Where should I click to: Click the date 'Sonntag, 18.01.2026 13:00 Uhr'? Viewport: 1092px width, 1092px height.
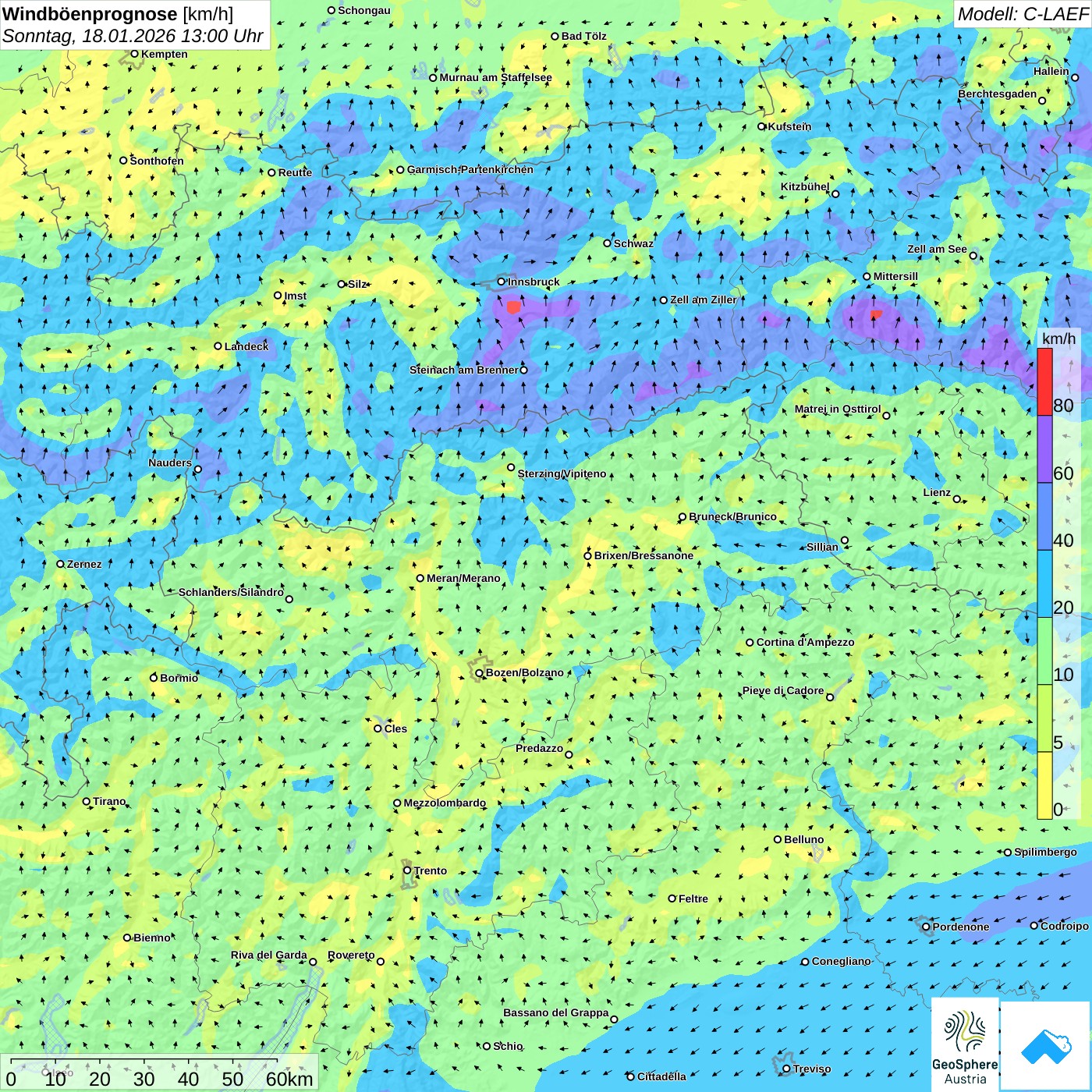pos(133,36)
